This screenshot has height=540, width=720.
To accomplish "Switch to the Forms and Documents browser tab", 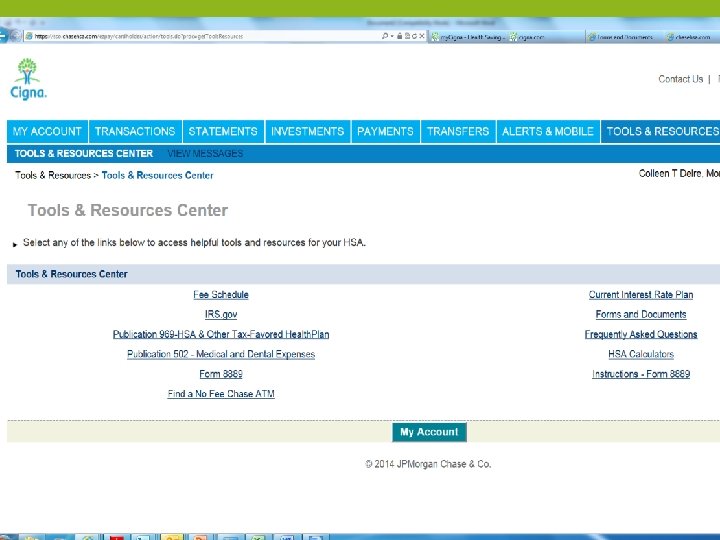I will [x=625, y=37].
